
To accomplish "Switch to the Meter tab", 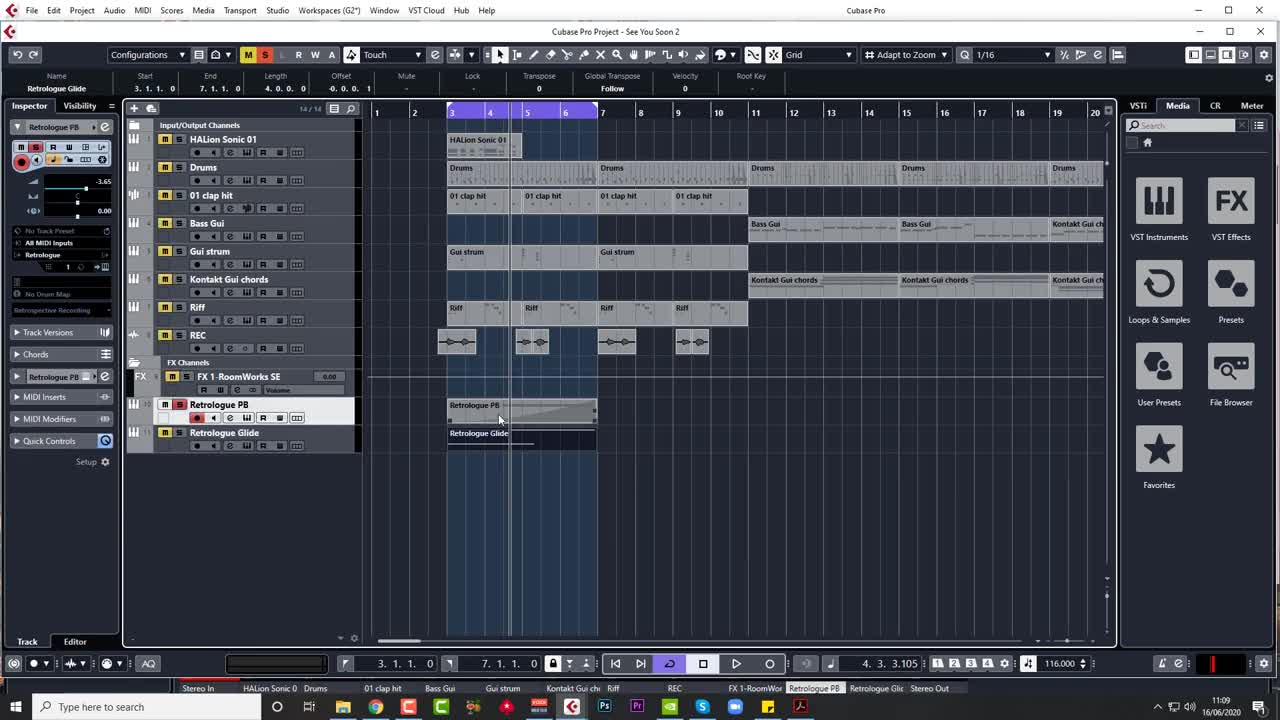I will 1252,106.
